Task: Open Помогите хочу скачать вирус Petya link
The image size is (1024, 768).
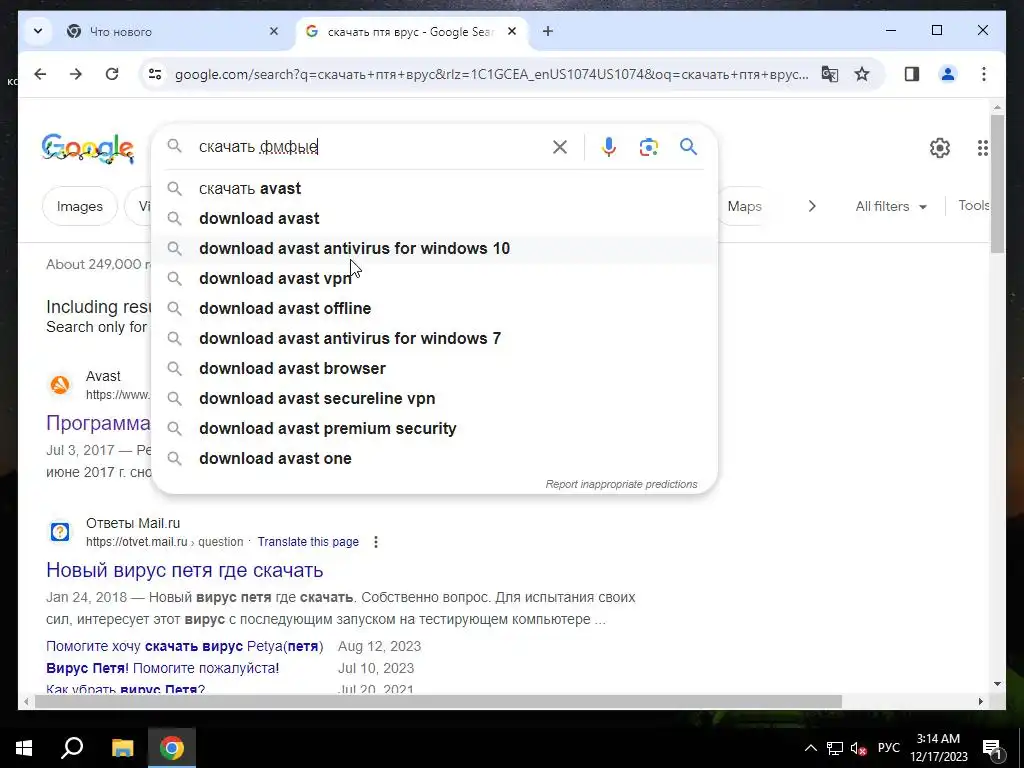Action: coord(185,647)
